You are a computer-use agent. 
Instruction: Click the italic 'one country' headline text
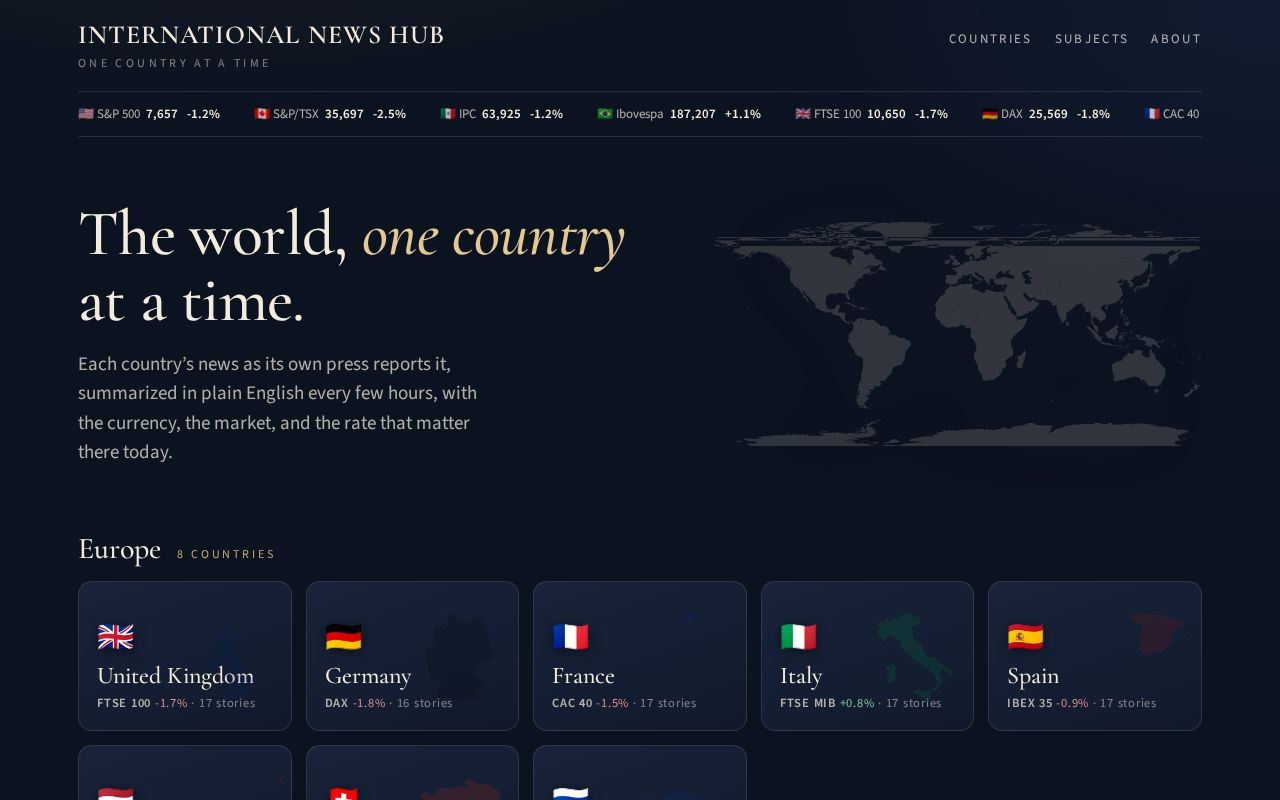[494, 237]
